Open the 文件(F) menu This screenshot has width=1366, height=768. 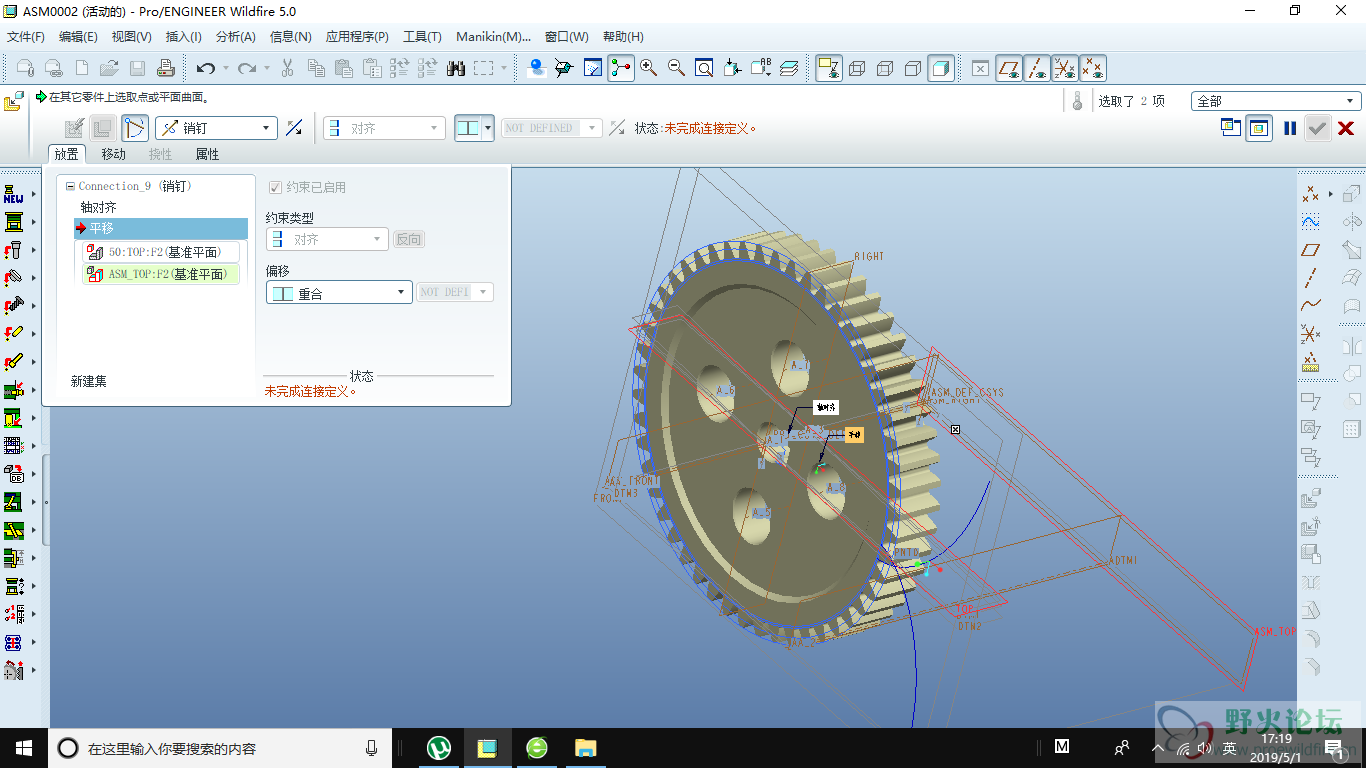coord(26,37)
